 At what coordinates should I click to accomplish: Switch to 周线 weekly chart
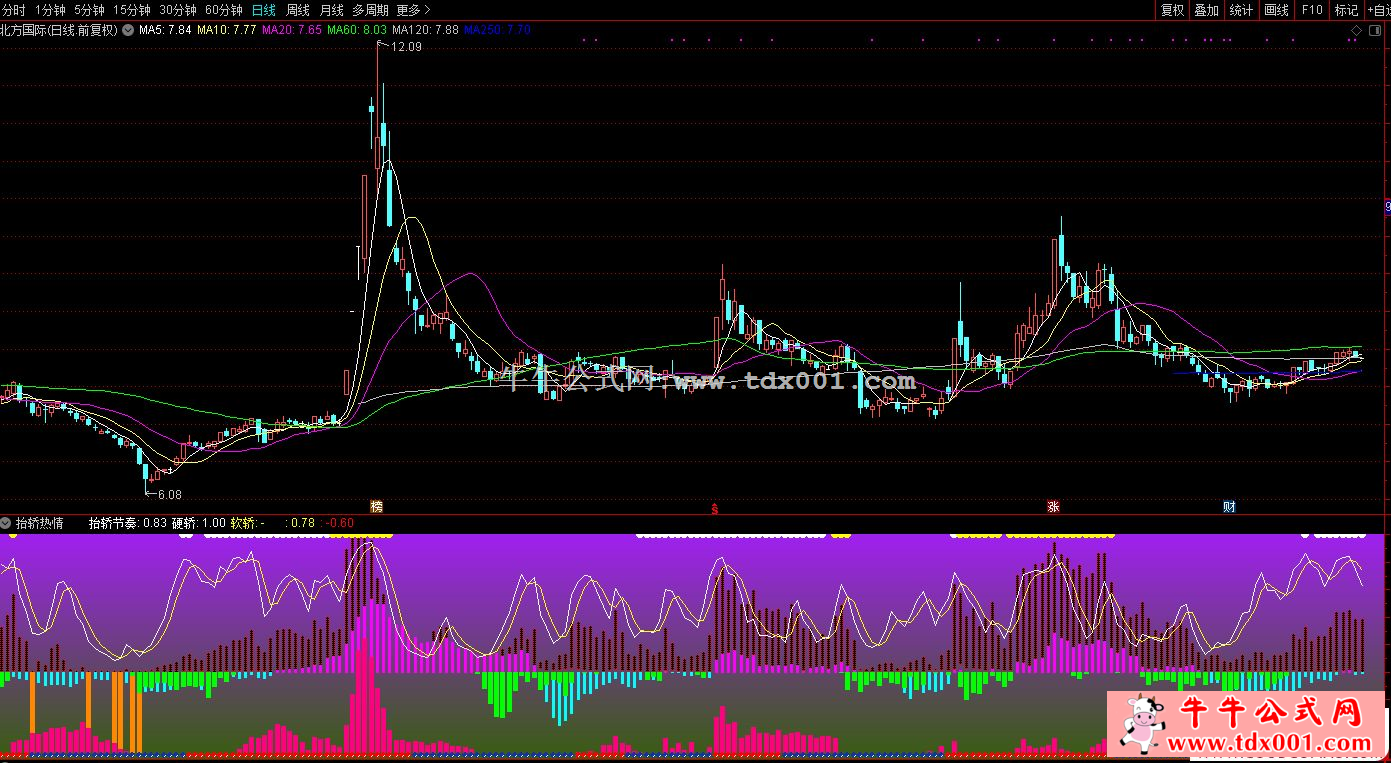pos(298,10)
